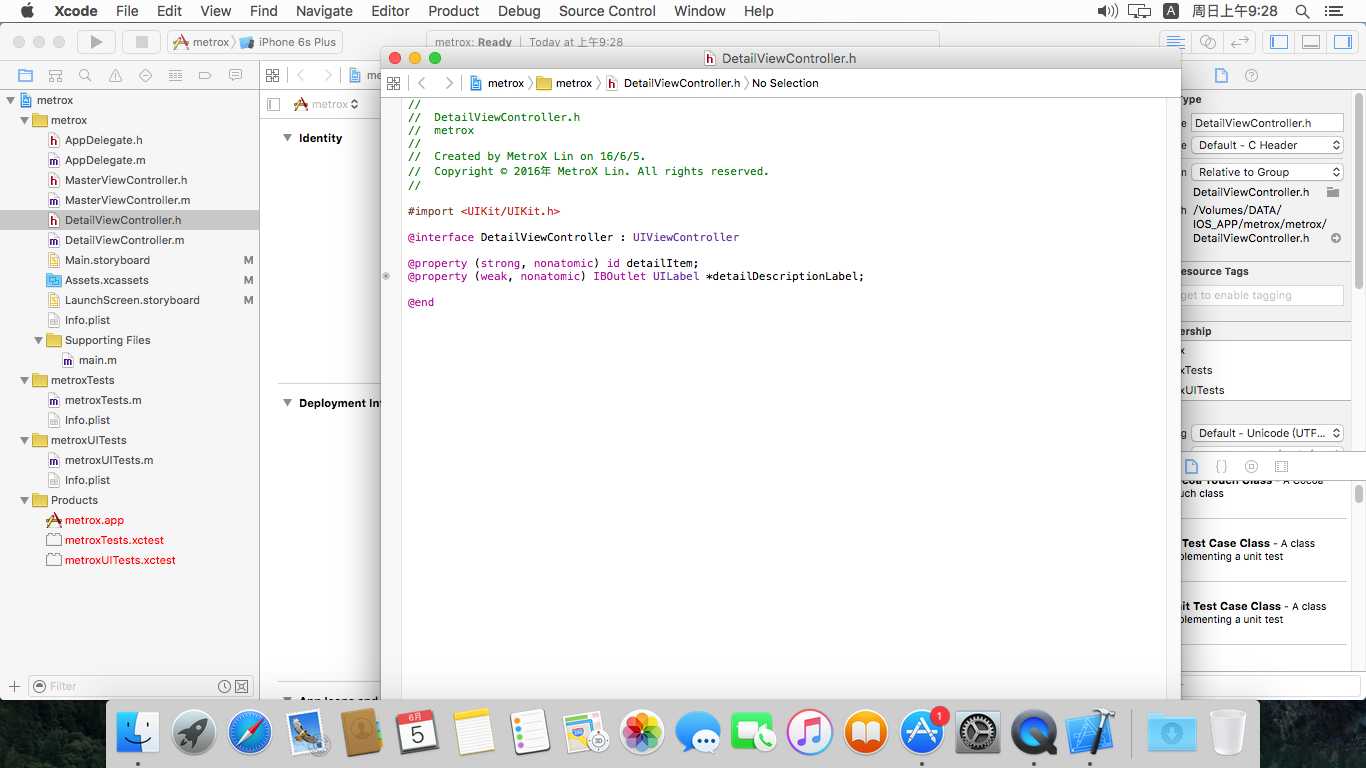Launch Xcode from the Dock
1366x768 pixels.
[x=1089, y=733]
